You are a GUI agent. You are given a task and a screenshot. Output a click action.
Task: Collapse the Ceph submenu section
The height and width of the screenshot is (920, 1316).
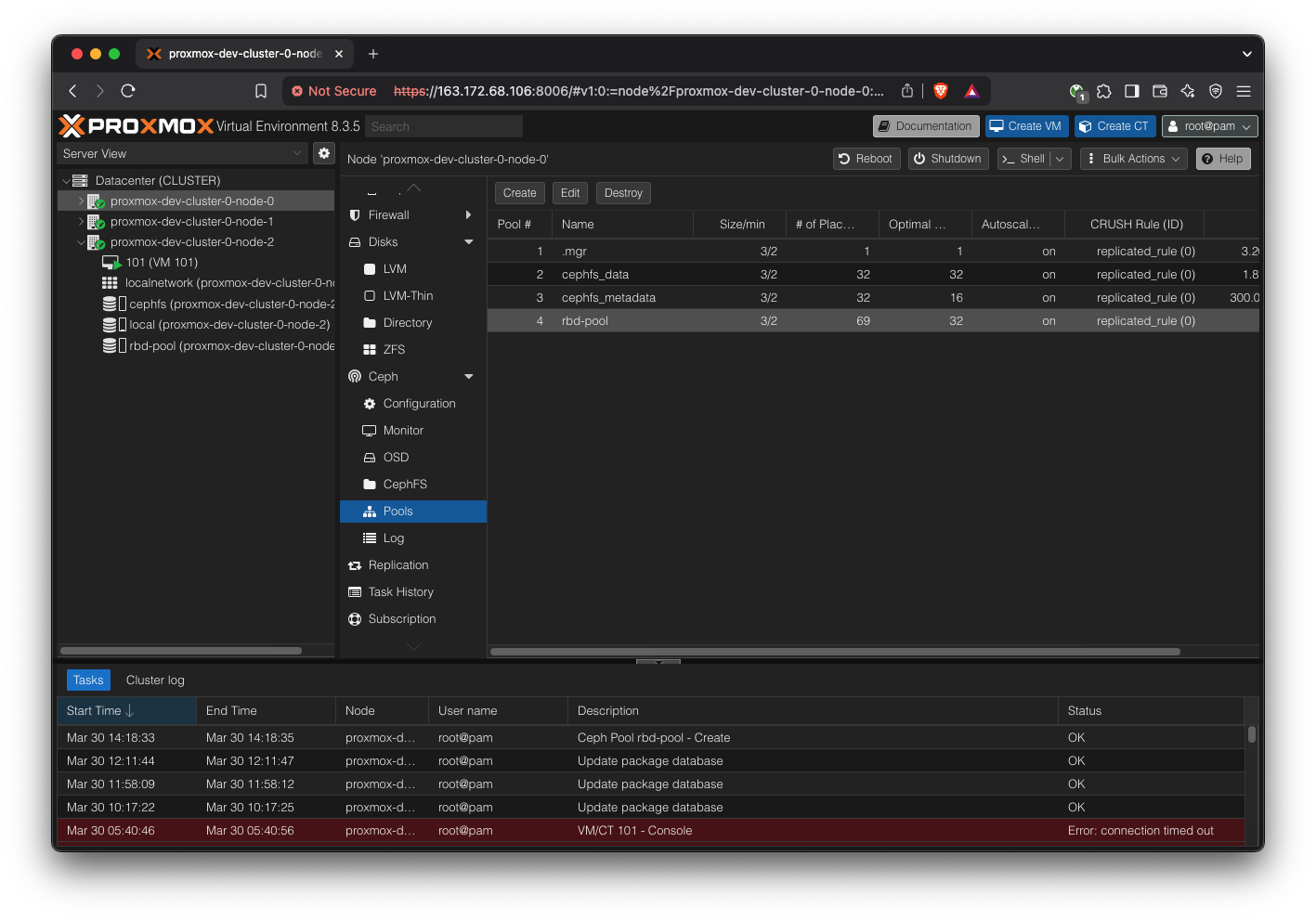point(468,377)
